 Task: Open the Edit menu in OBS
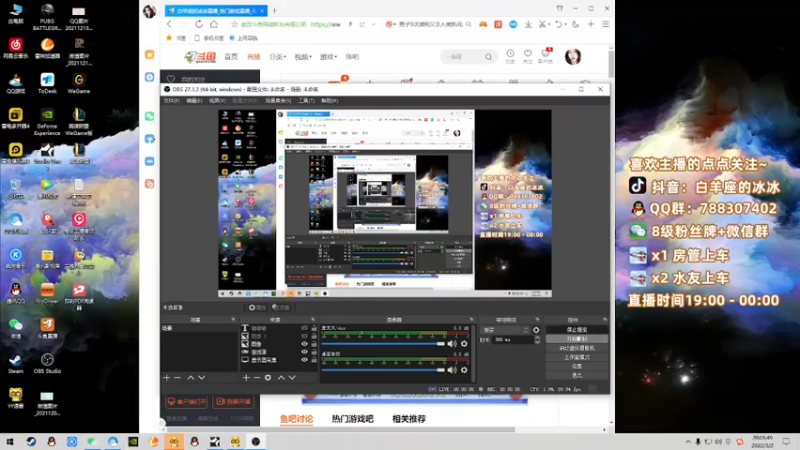194,101
